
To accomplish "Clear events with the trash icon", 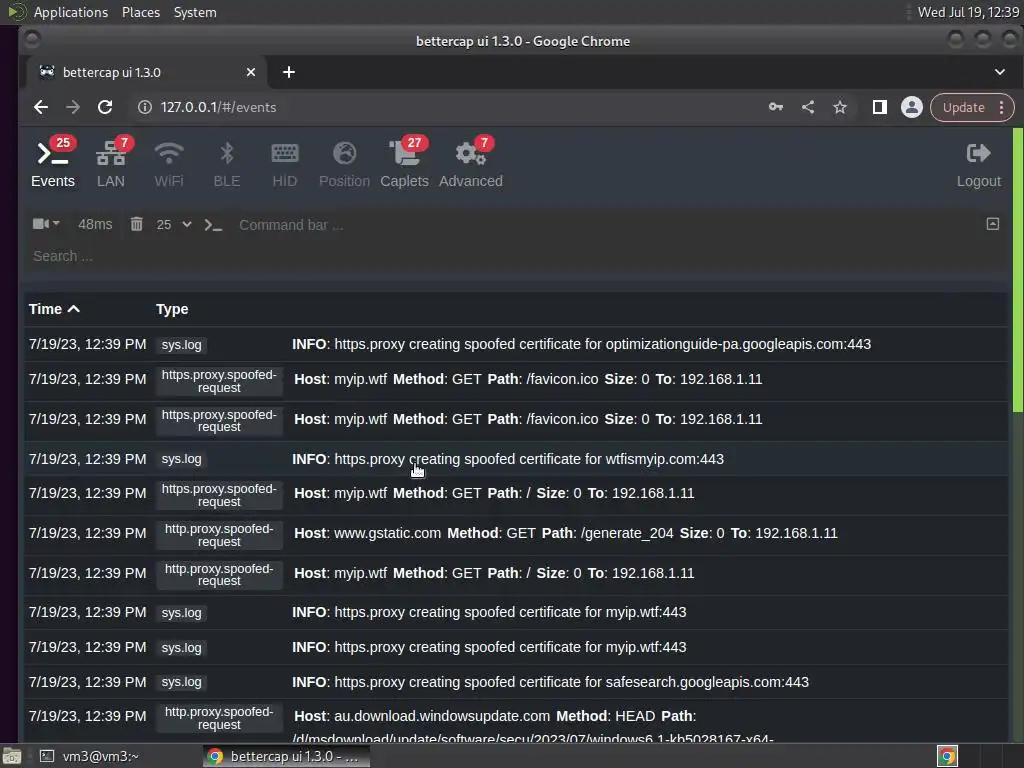I will (x=136, y=225).
